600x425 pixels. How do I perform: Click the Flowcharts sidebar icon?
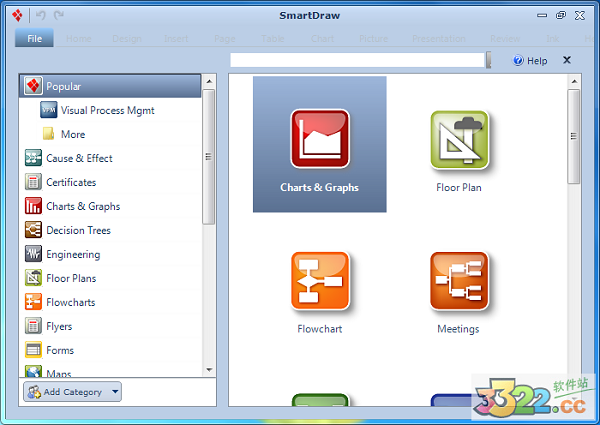pyautogui.click(x=33, y=302)
